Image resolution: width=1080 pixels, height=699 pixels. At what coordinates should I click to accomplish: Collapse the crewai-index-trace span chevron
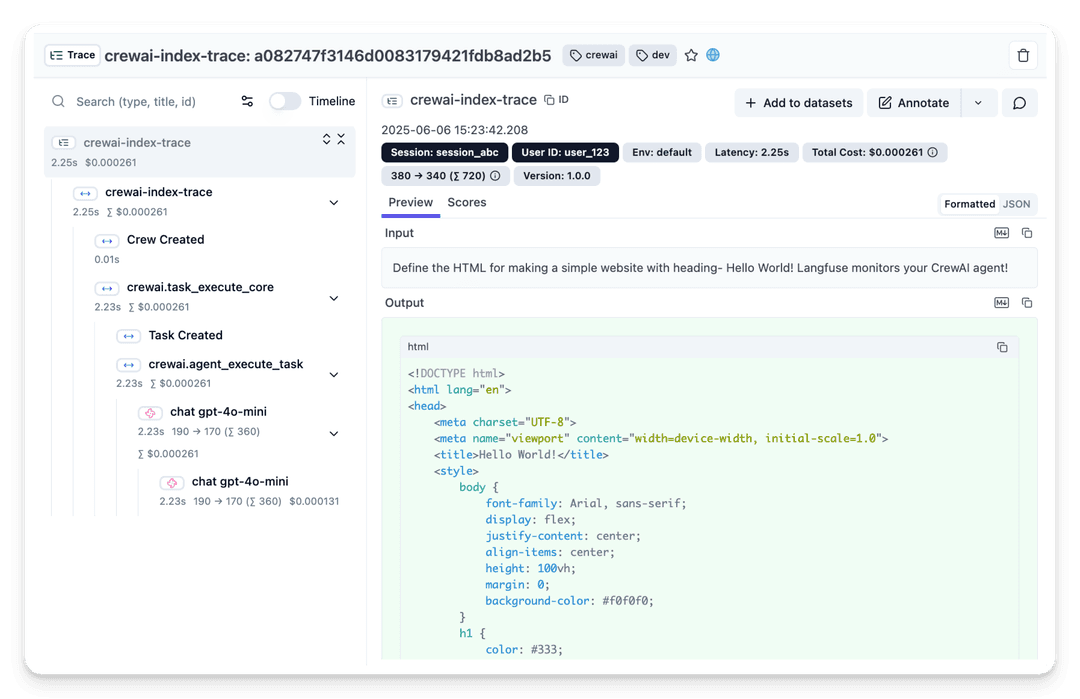[x=333, y=202]
